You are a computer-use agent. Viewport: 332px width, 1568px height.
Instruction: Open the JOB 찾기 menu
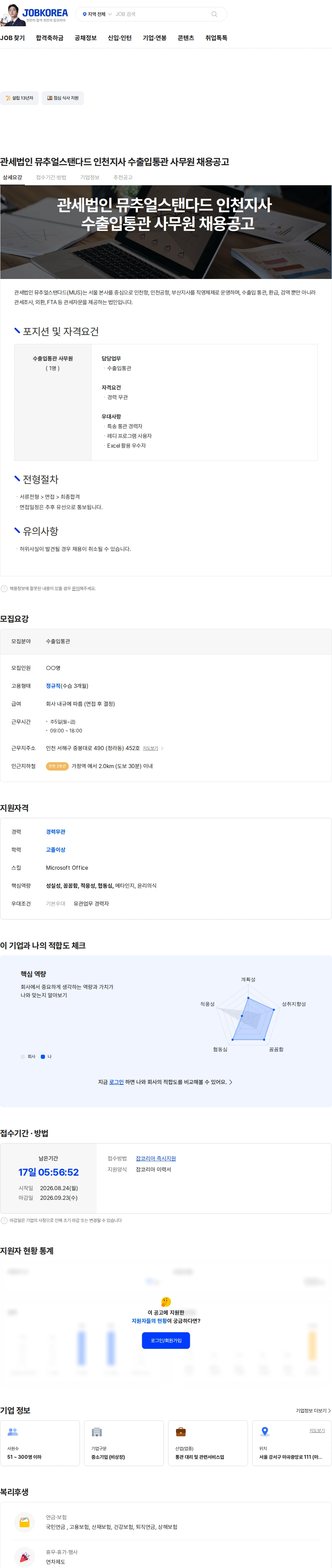[12, 38]
